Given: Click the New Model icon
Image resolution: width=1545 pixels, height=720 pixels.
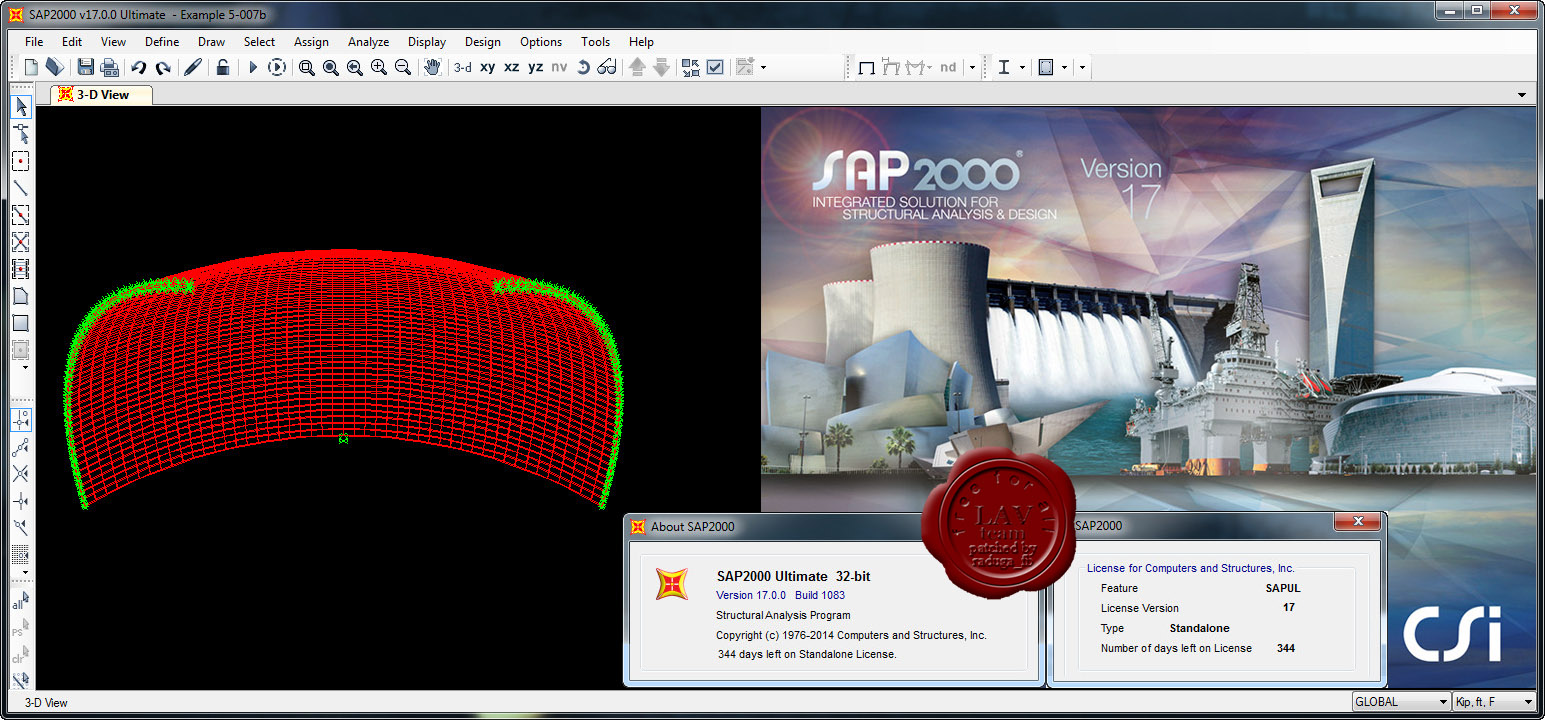Looking at the screenshot, I should 31,67.
